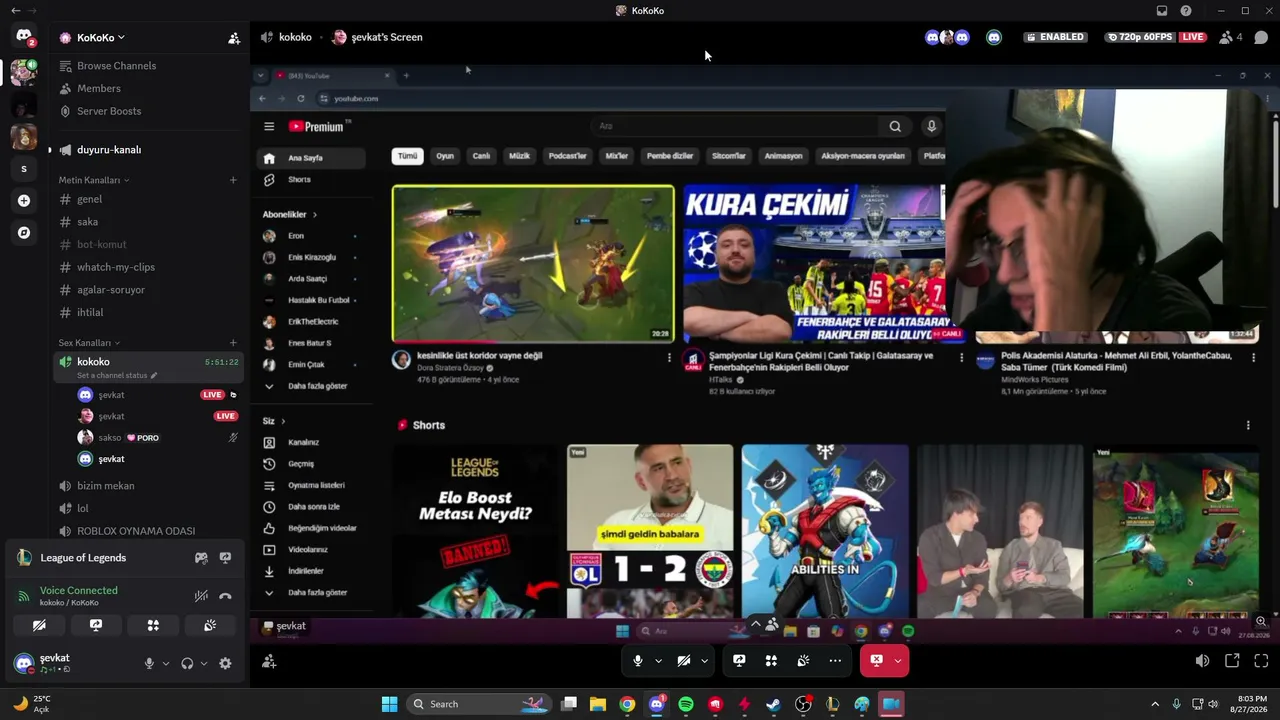The height and width of the screenshot is (720, 1280).
Task: Open the Help question mark icon
Action: [x=1186, y=11]
